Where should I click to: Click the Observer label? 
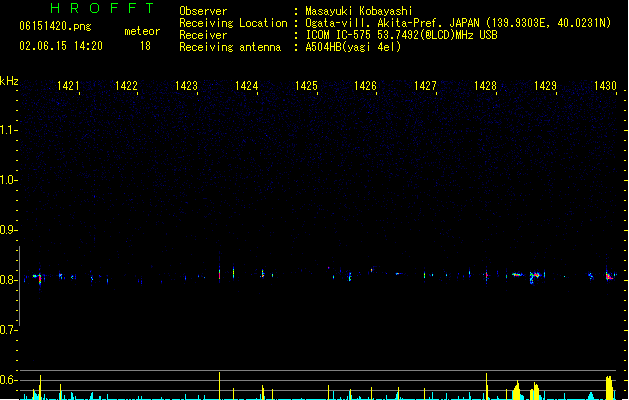click(203, 11)
